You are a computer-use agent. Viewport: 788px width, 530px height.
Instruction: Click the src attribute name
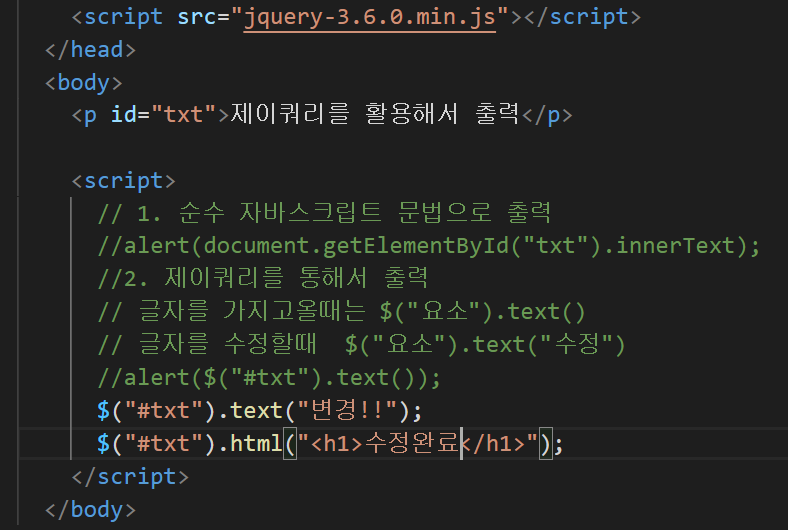coord(197,17)
